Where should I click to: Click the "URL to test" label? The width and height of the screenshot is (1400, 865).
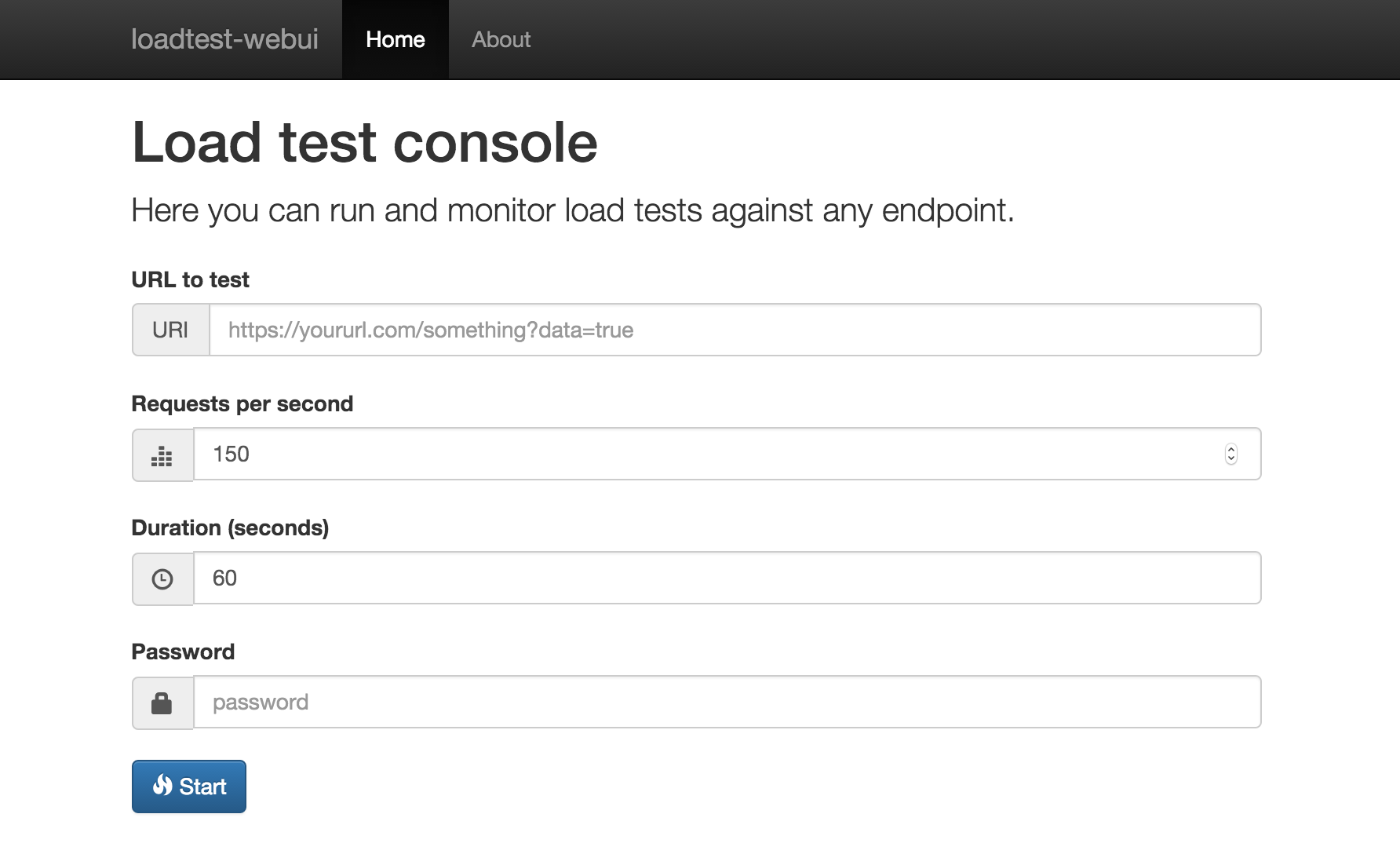pos(190,279)
